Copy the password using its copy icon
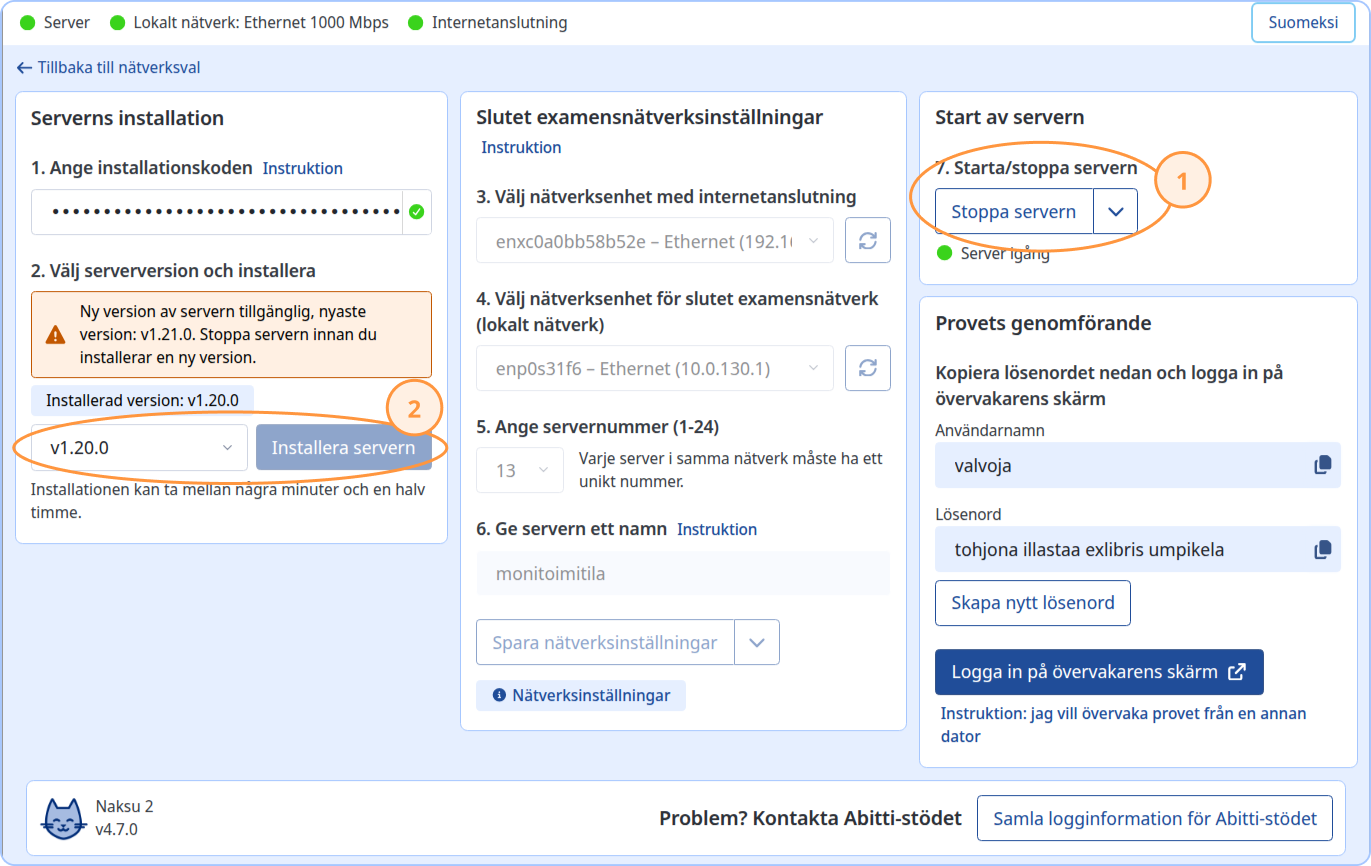This screenshot has height=866, width=1371. point(1322,549)
